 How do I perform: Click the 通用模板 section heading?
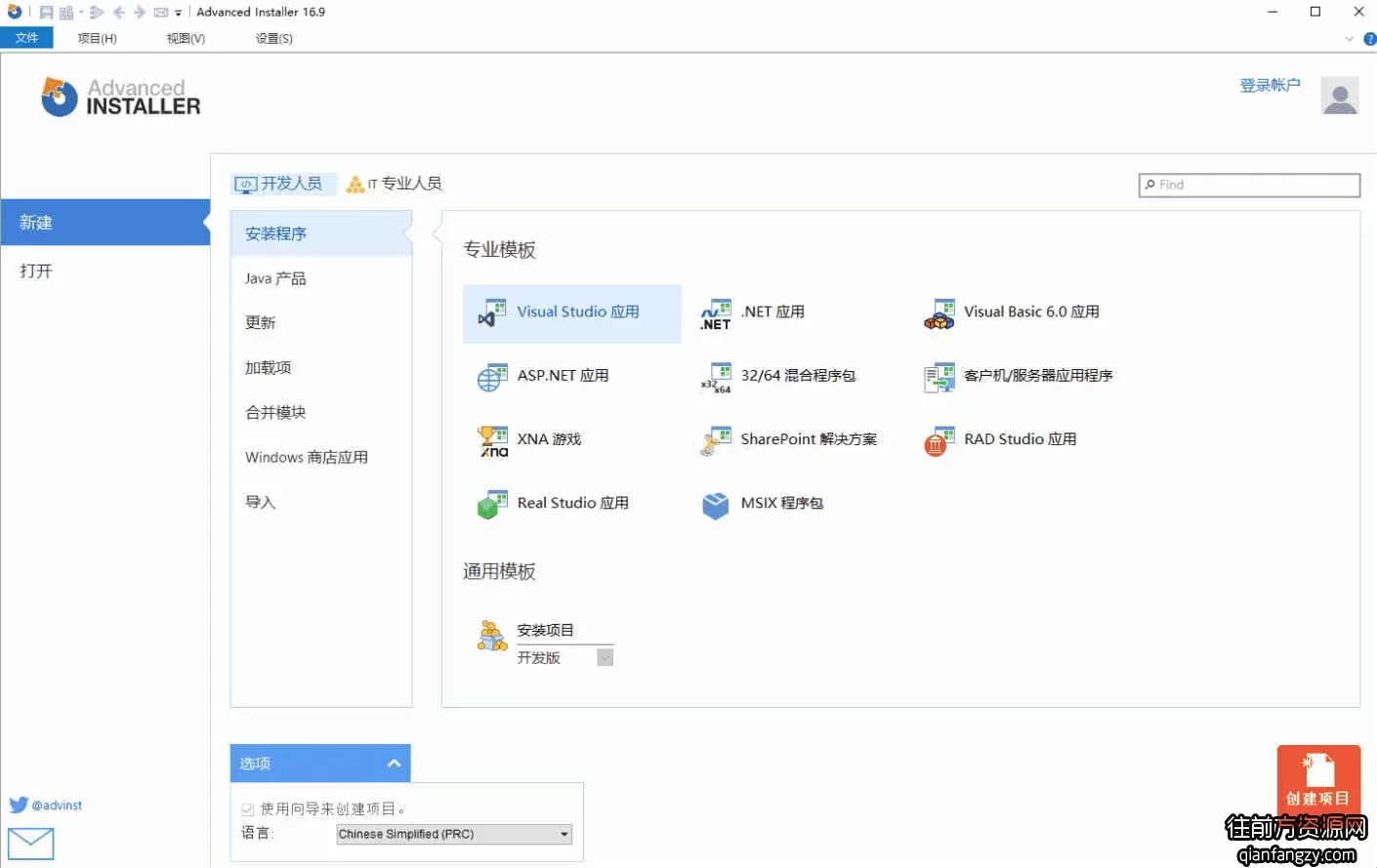[499, 572]
